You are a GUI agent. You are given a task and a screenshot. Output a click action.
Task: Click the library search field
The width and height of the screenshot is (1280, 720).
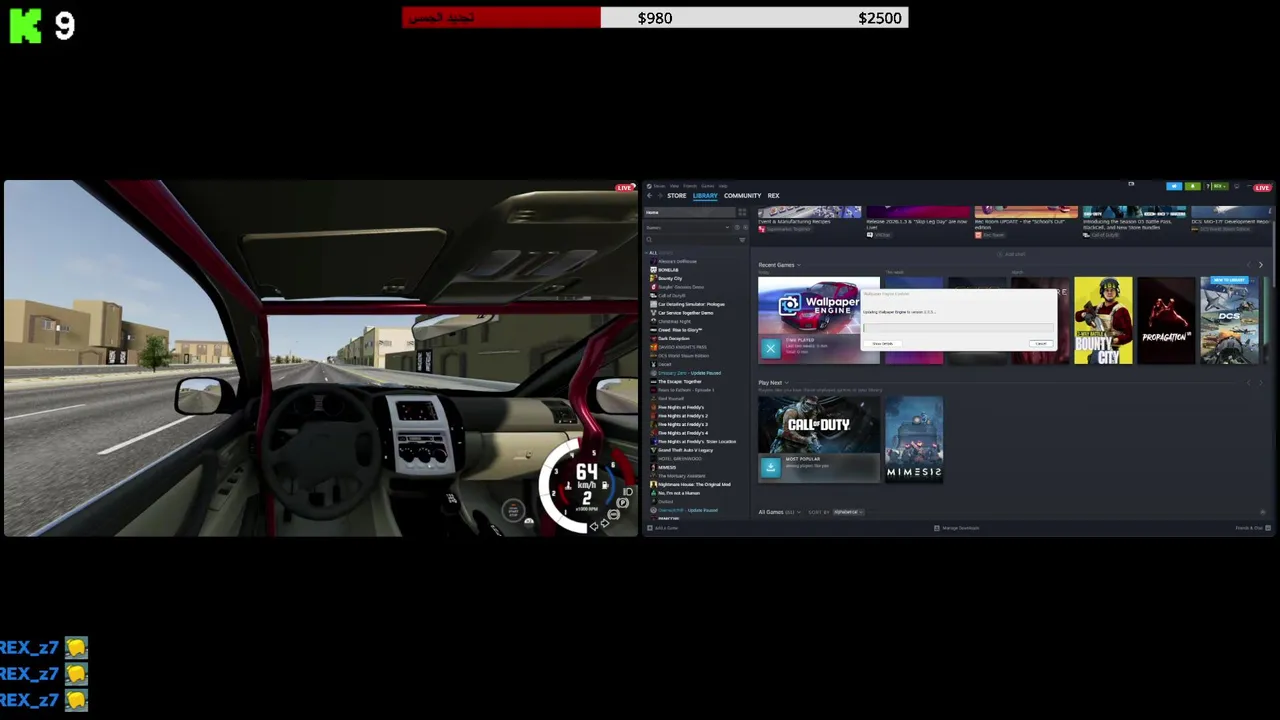691,240
